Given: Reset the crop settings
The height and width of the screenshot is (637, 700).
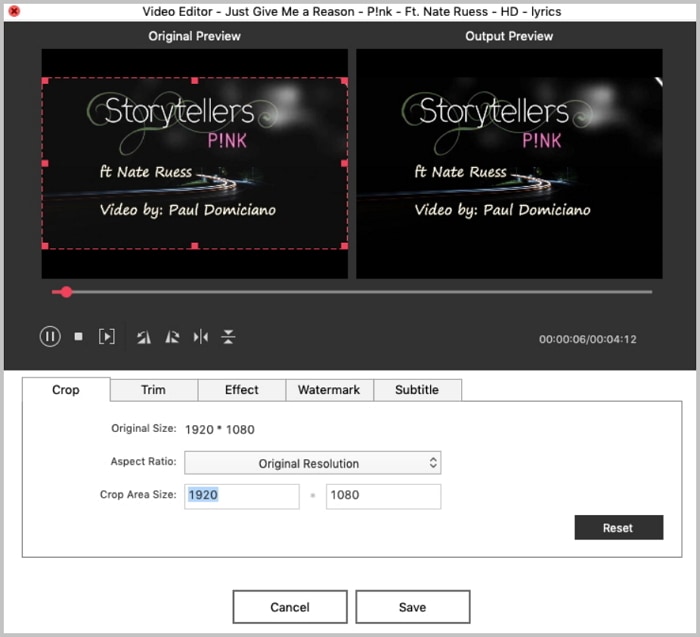Looking at the screenshot, I should [618, 528].
